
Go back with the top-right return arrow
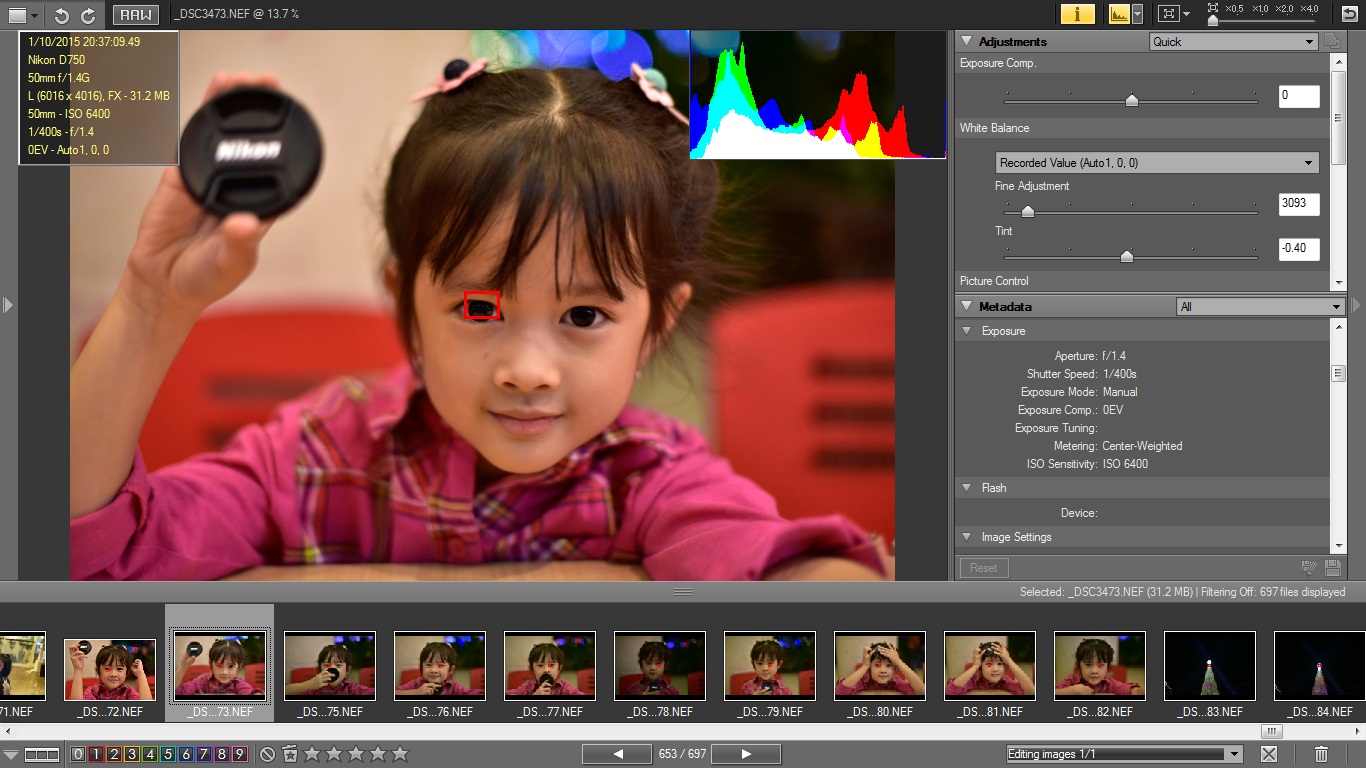(1349, 14)
